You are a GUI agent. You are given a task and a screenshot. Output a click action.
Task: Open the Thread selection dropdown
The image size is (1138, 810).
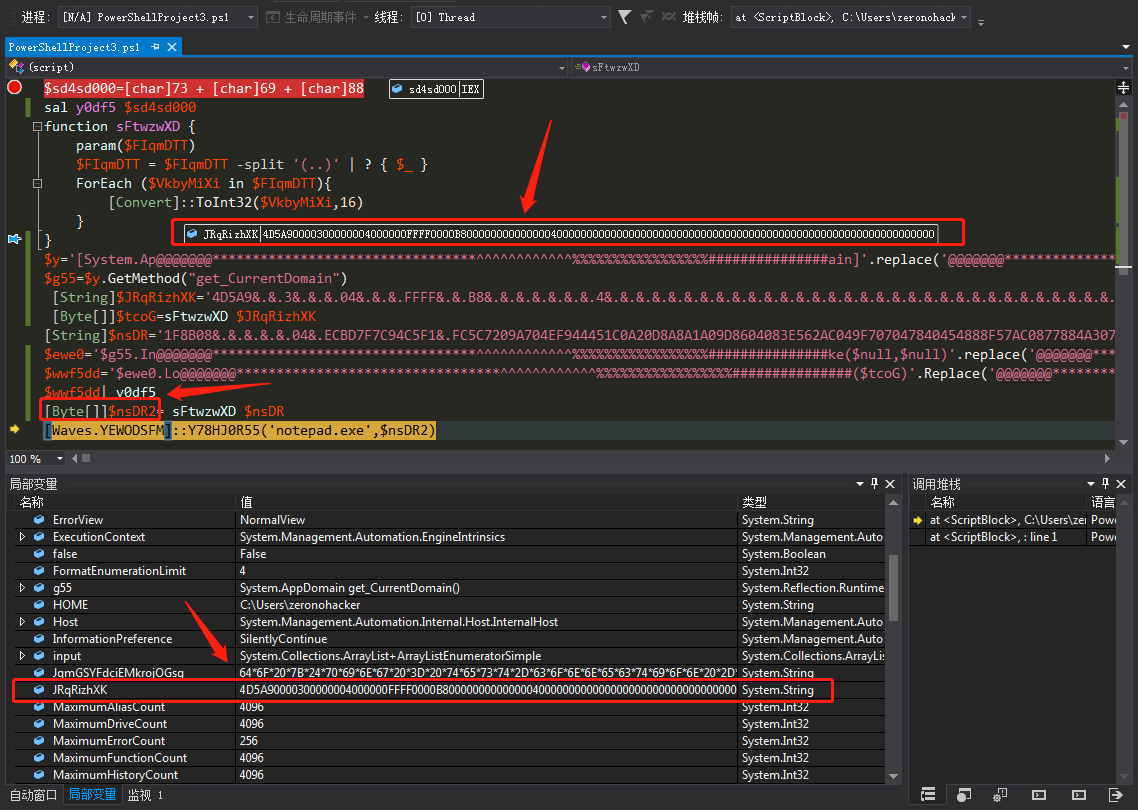(510, 17)
